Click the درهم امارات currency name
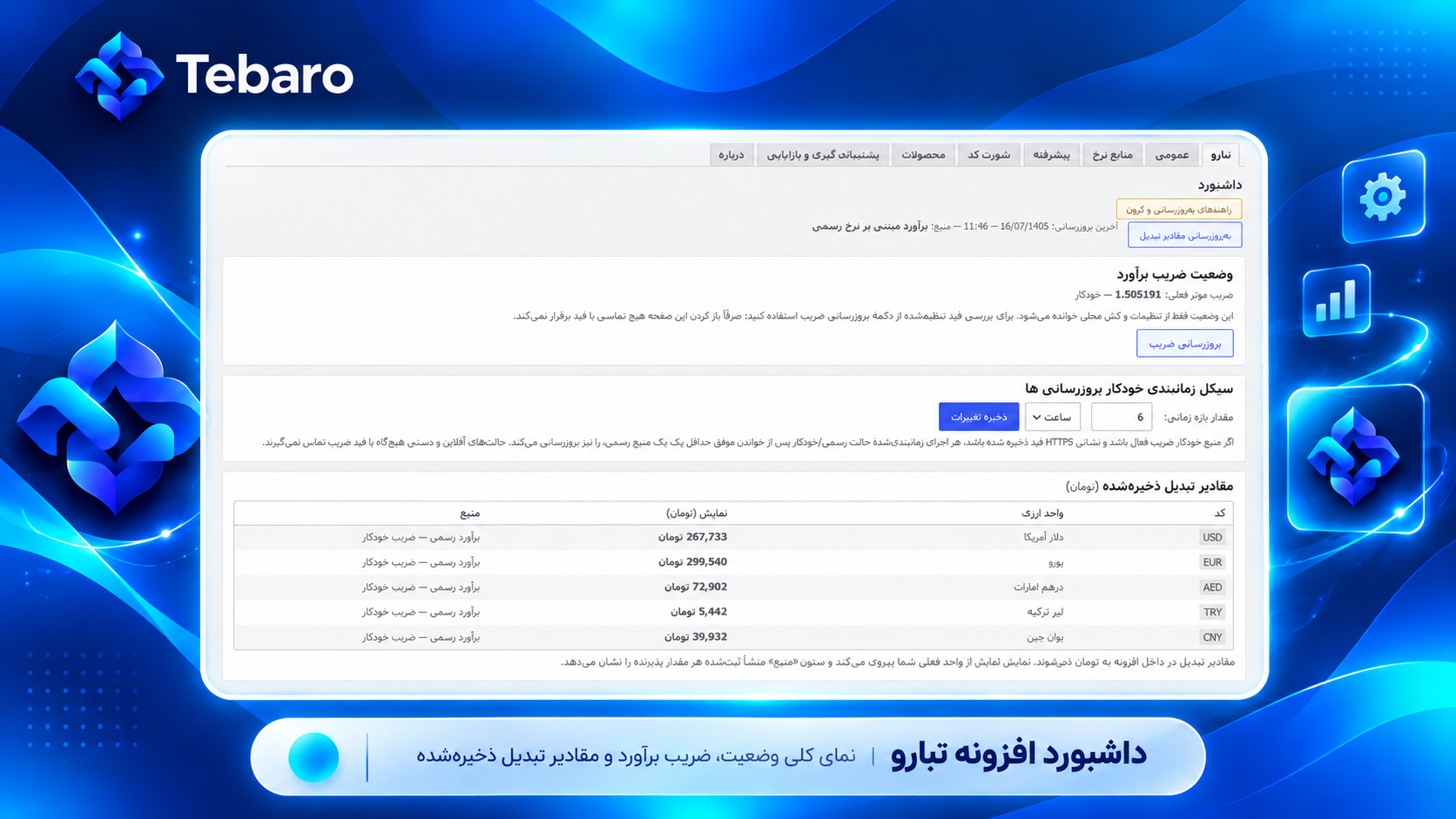1456x819 pixels. [1039, 587]
